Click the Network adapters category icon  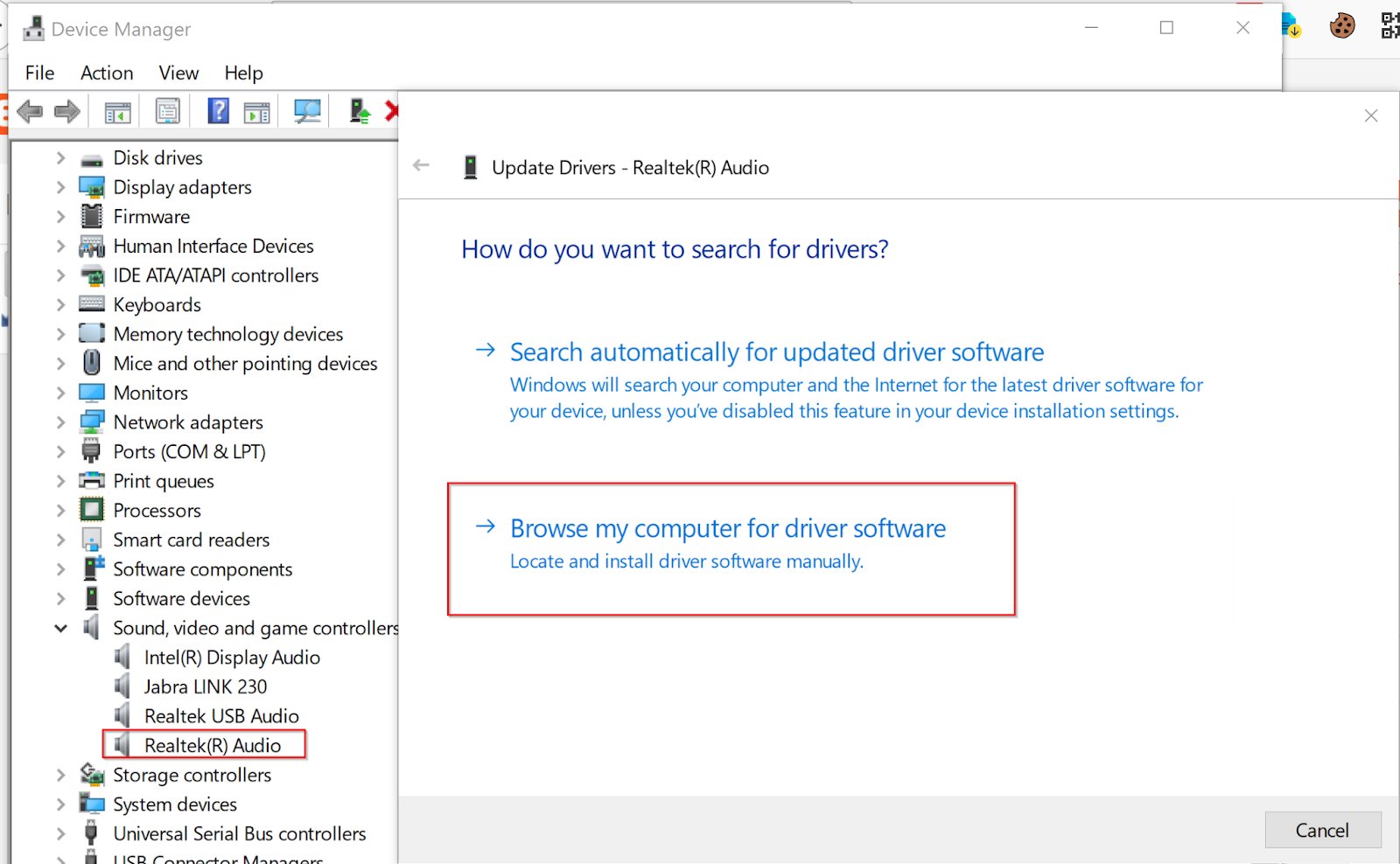(x=92, y=422)
